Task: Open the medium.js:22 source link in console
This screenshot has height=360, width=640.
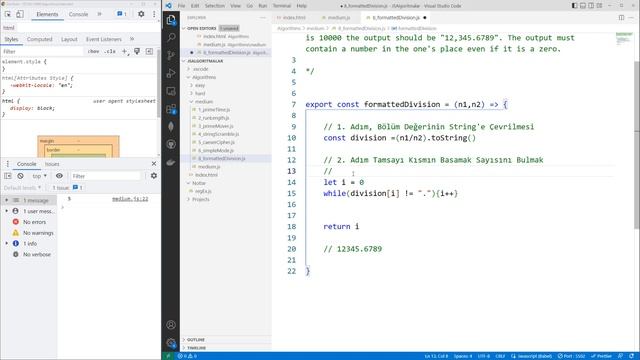Action: tap(130, 199)
